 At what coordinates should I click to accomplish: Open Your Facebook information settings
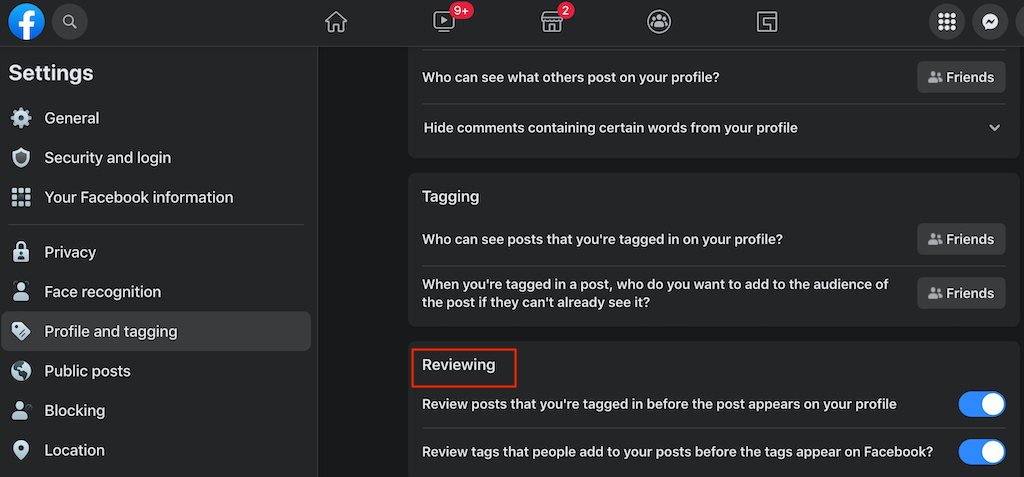pos(156,197)
